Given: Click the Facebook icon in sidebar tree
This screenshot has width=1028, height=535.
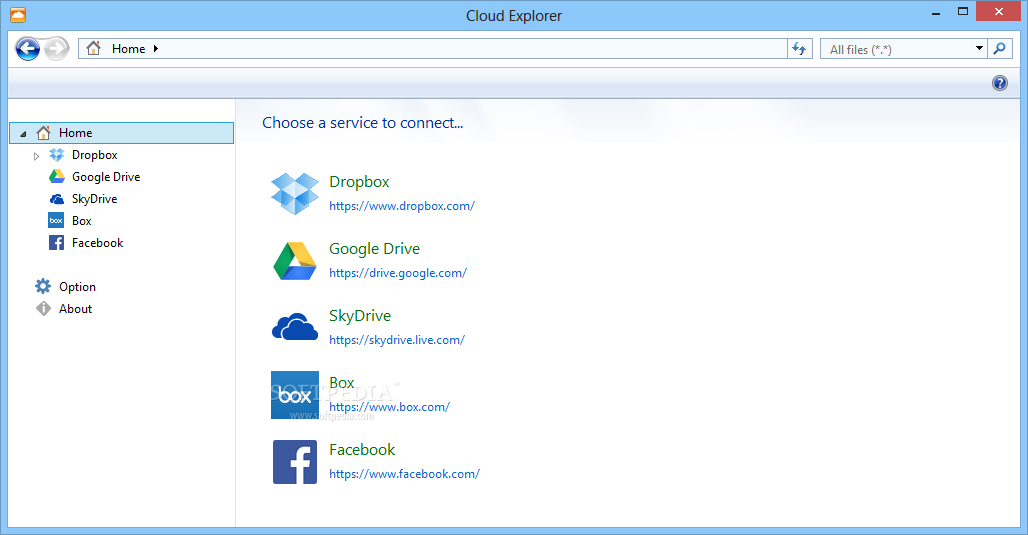Looking at the screenshot, I should 56,243.
